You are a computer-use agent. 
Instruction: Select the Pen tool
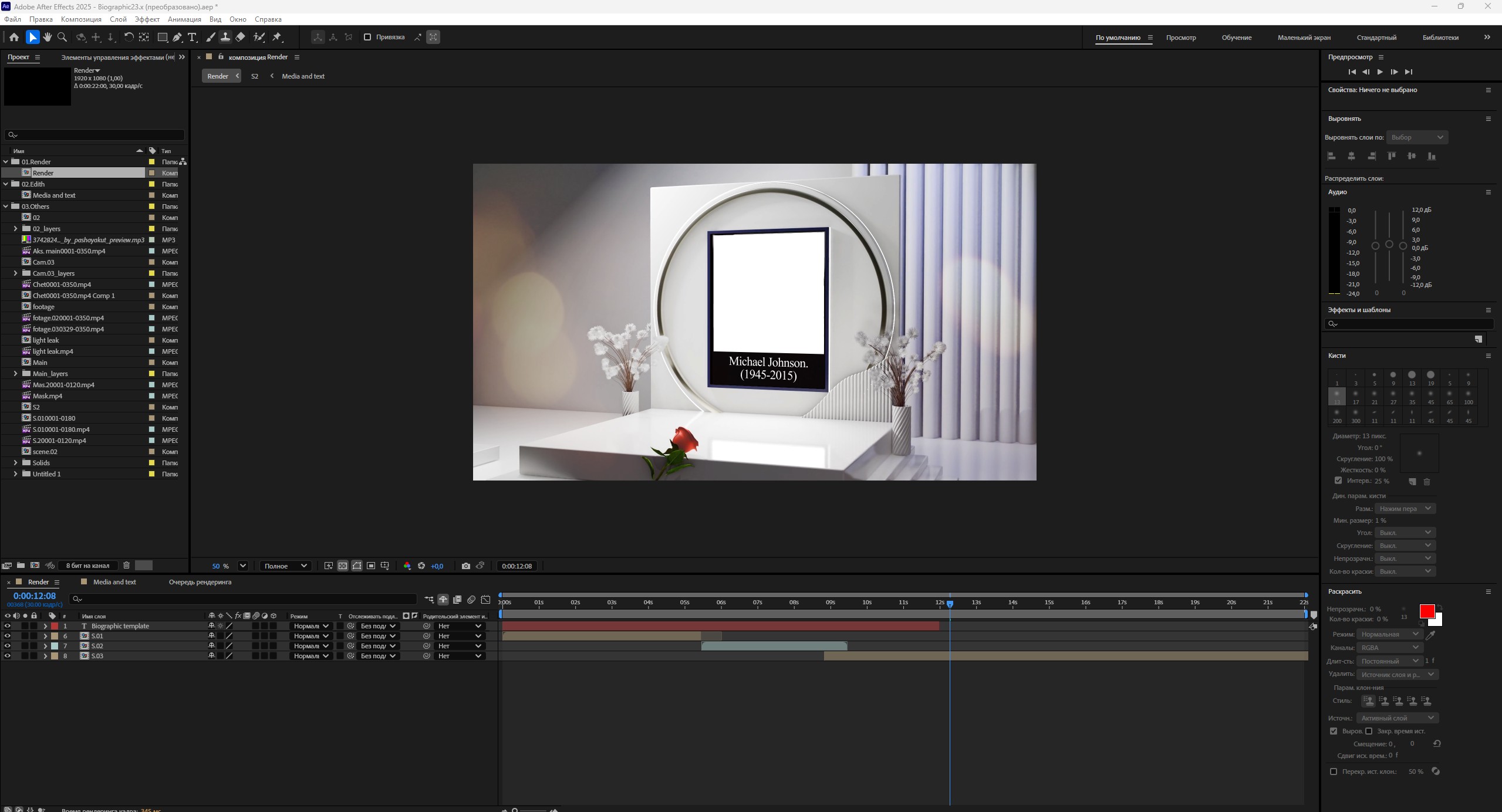[177, 37]
